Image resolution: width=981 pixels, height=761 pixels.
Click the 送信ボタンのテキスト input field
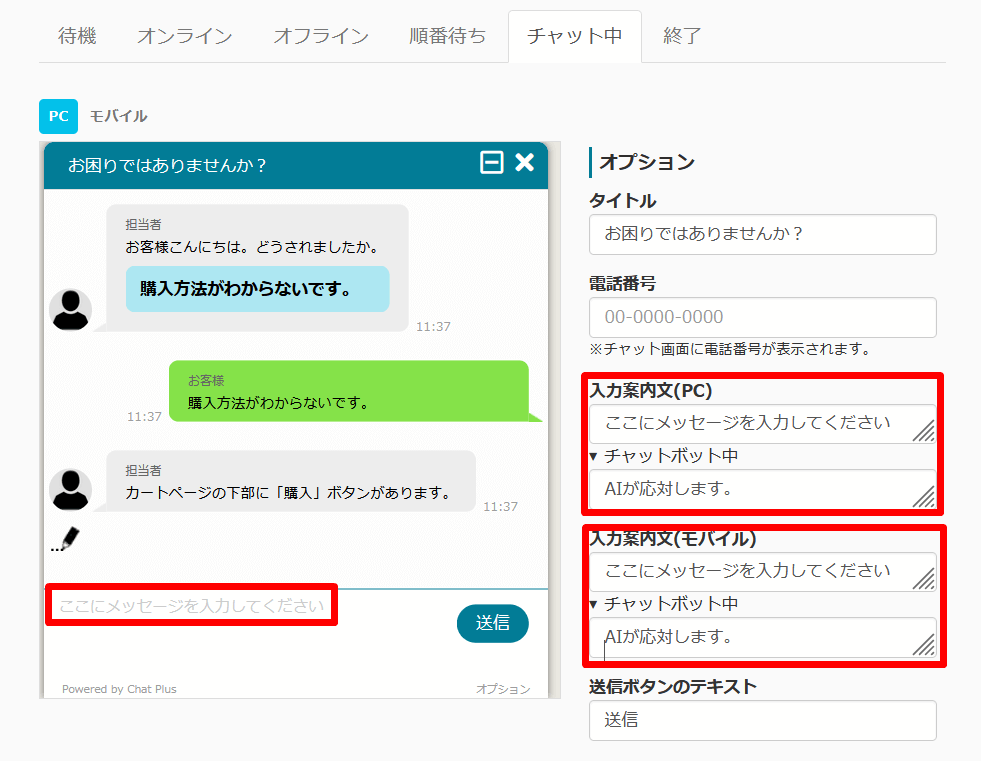click(763, 720)
